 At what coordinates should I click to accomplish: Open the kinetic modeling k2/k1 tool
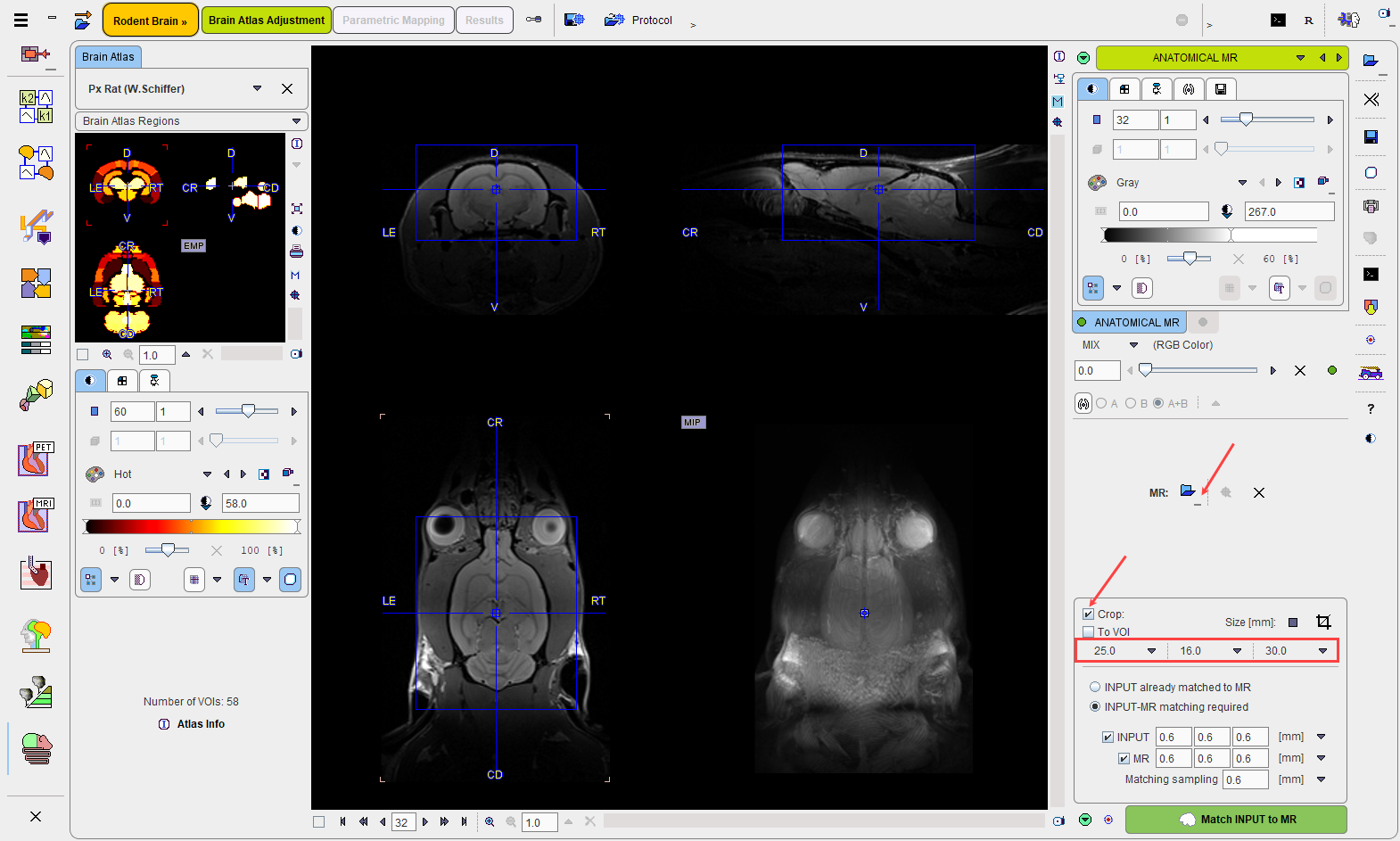pos(36,106)
